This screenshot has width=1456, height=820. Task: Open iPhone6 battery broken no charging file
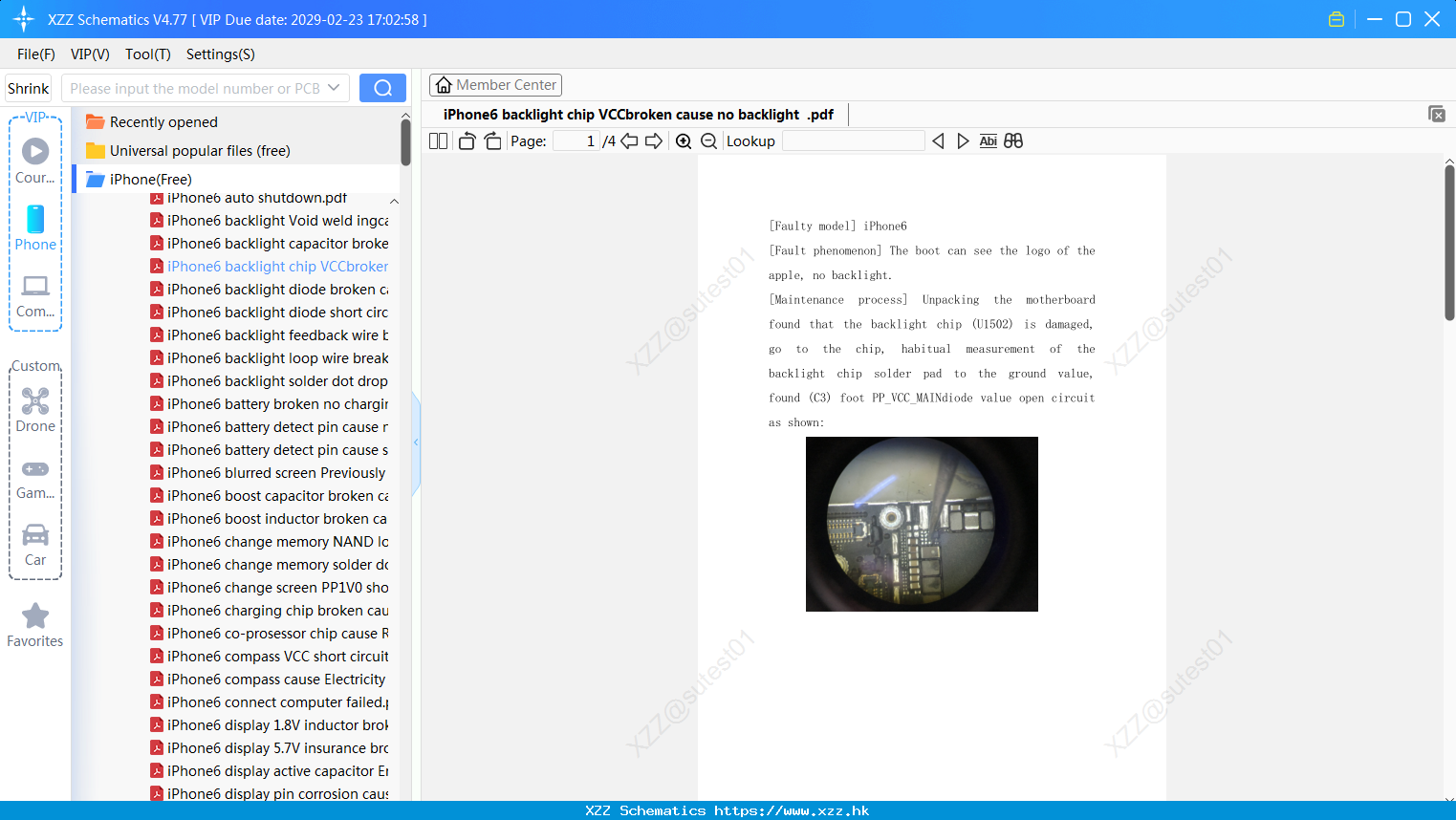[269, 404]
